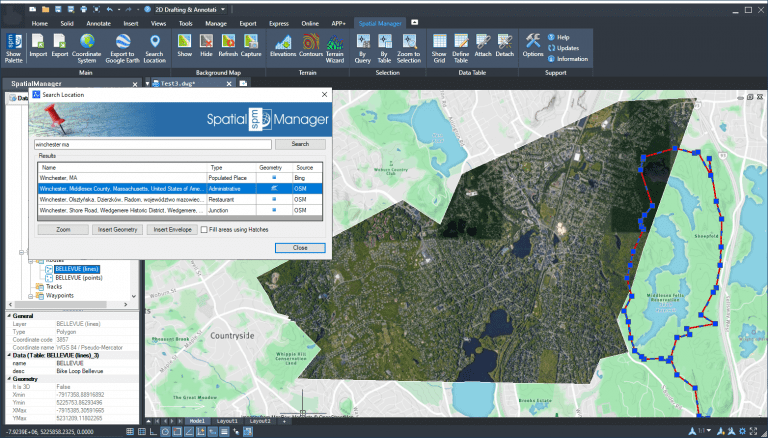768x438 pixels.
Task: Select the Tracks tree item
Action: point(54,287)
